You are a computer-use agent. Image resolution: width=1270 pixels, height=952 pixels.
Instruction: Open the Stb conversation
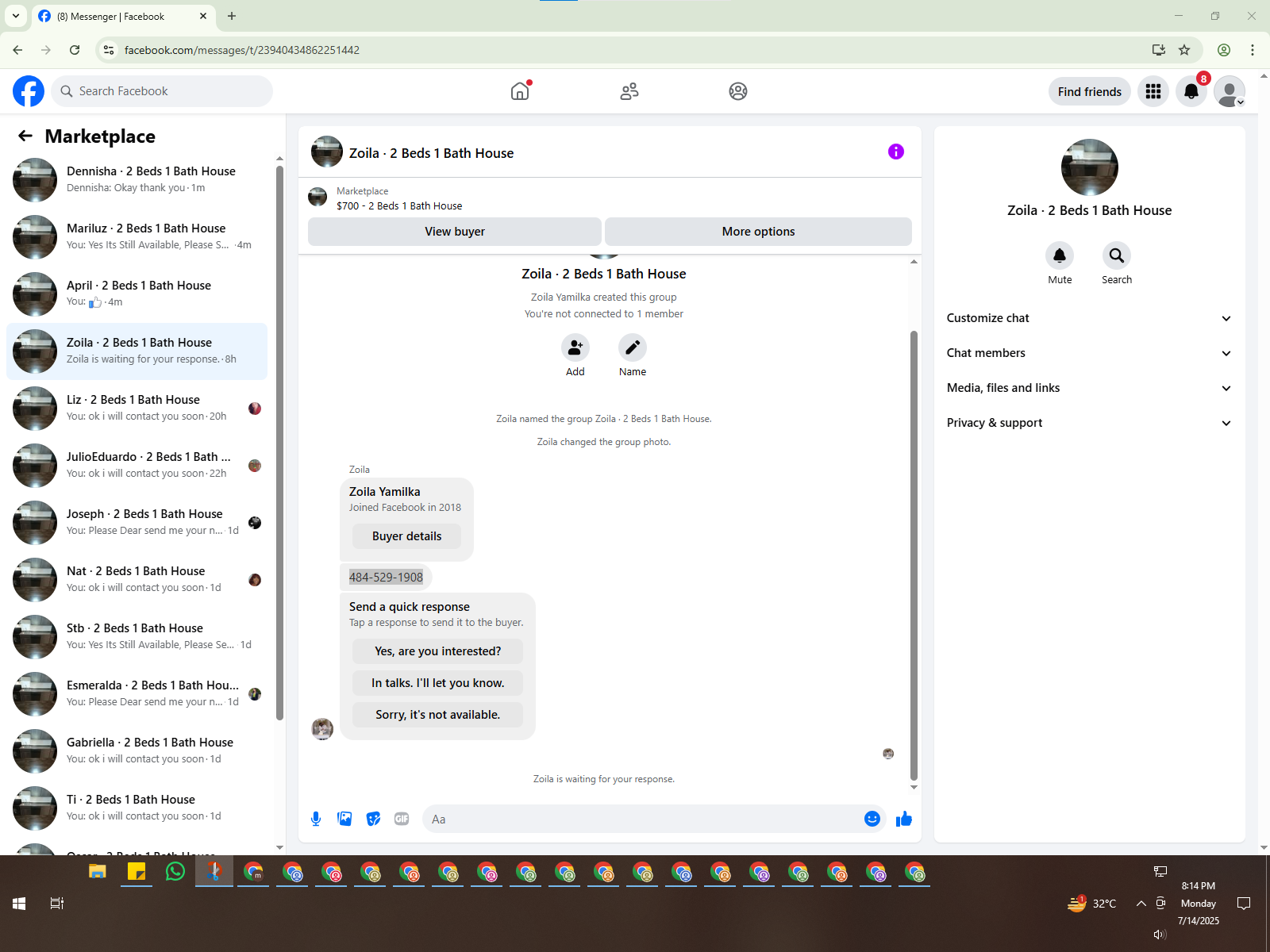[137, 637]
